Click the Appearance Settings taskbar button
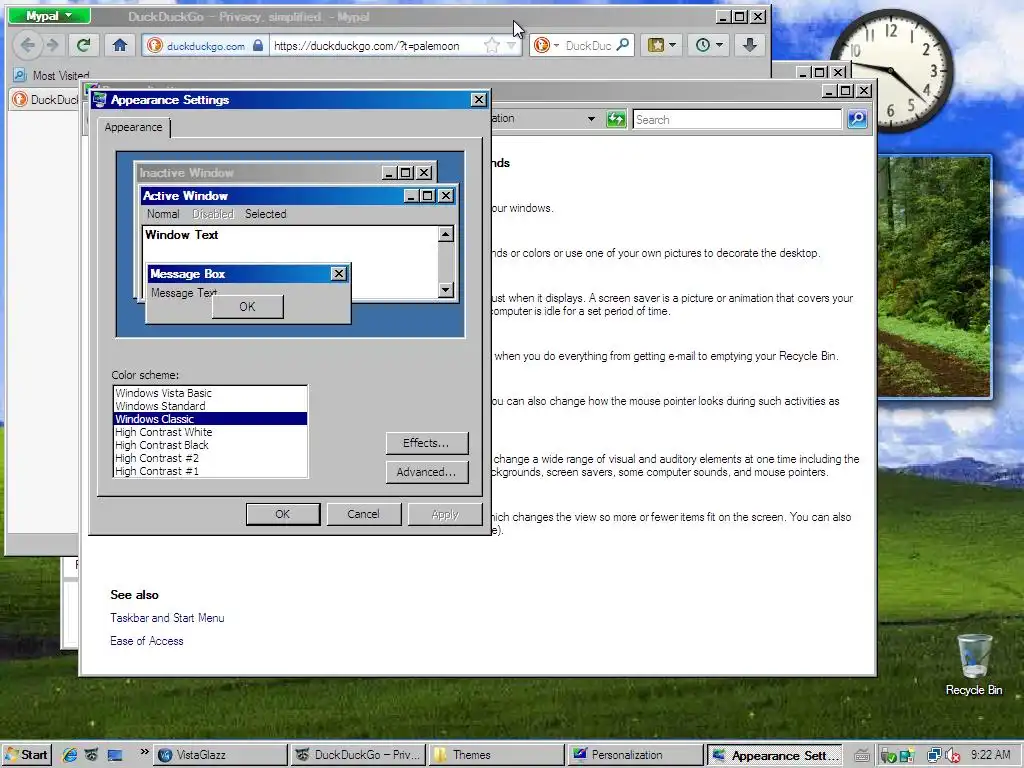This screenshot has width=1024, height=768. coord(774,755)
